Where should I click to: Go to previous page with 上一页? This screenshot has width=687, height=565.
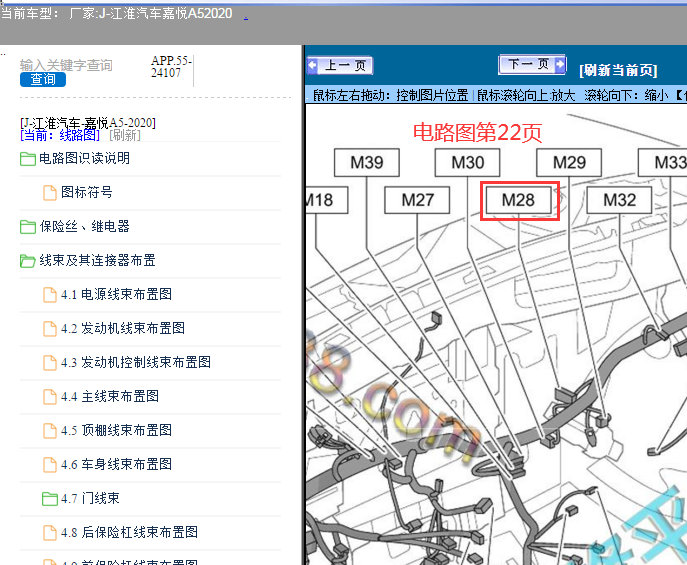click(340, 66)
